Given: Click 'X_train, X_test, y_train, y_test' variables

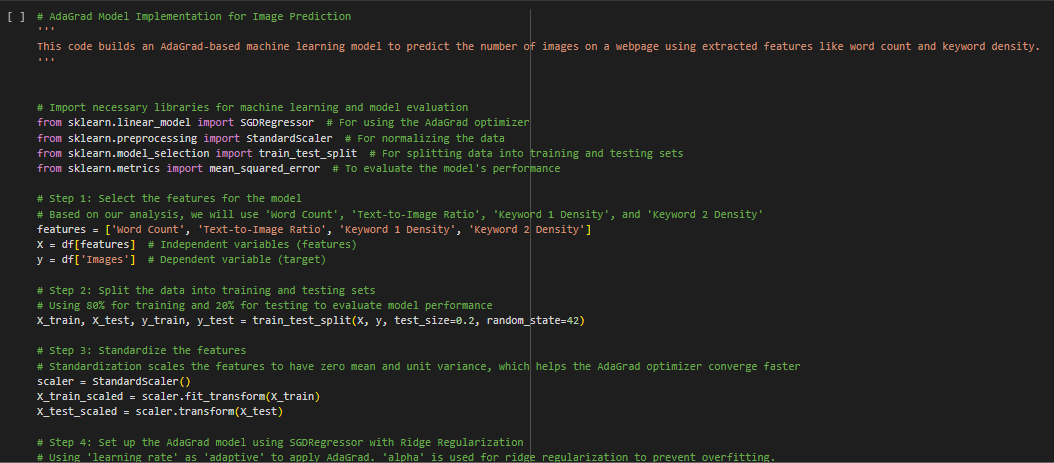Looking at the screenshot, I should pyautogui.click(x=135, y=321).
